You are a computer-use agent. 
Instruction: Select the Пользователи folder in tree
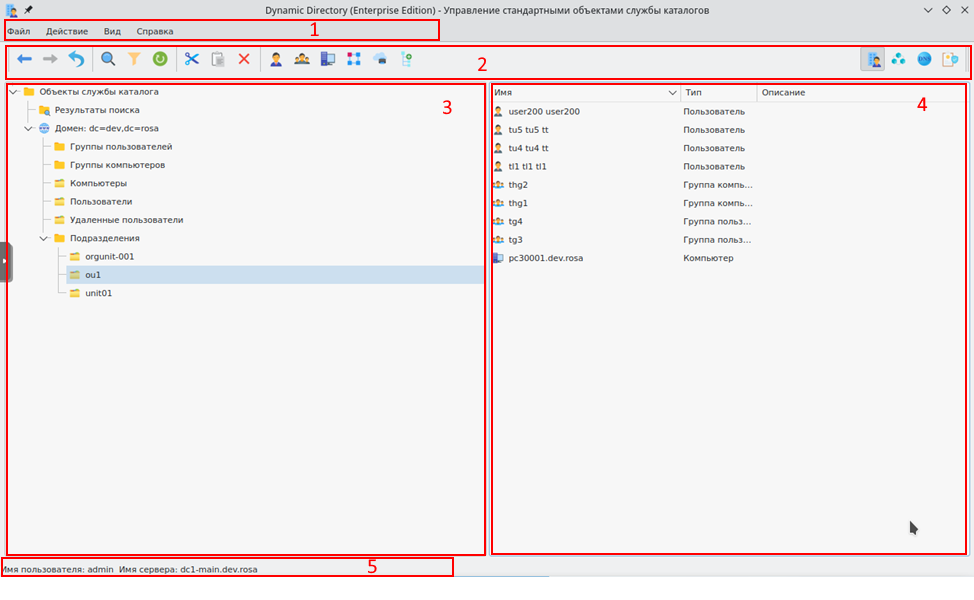pos(100,201)
